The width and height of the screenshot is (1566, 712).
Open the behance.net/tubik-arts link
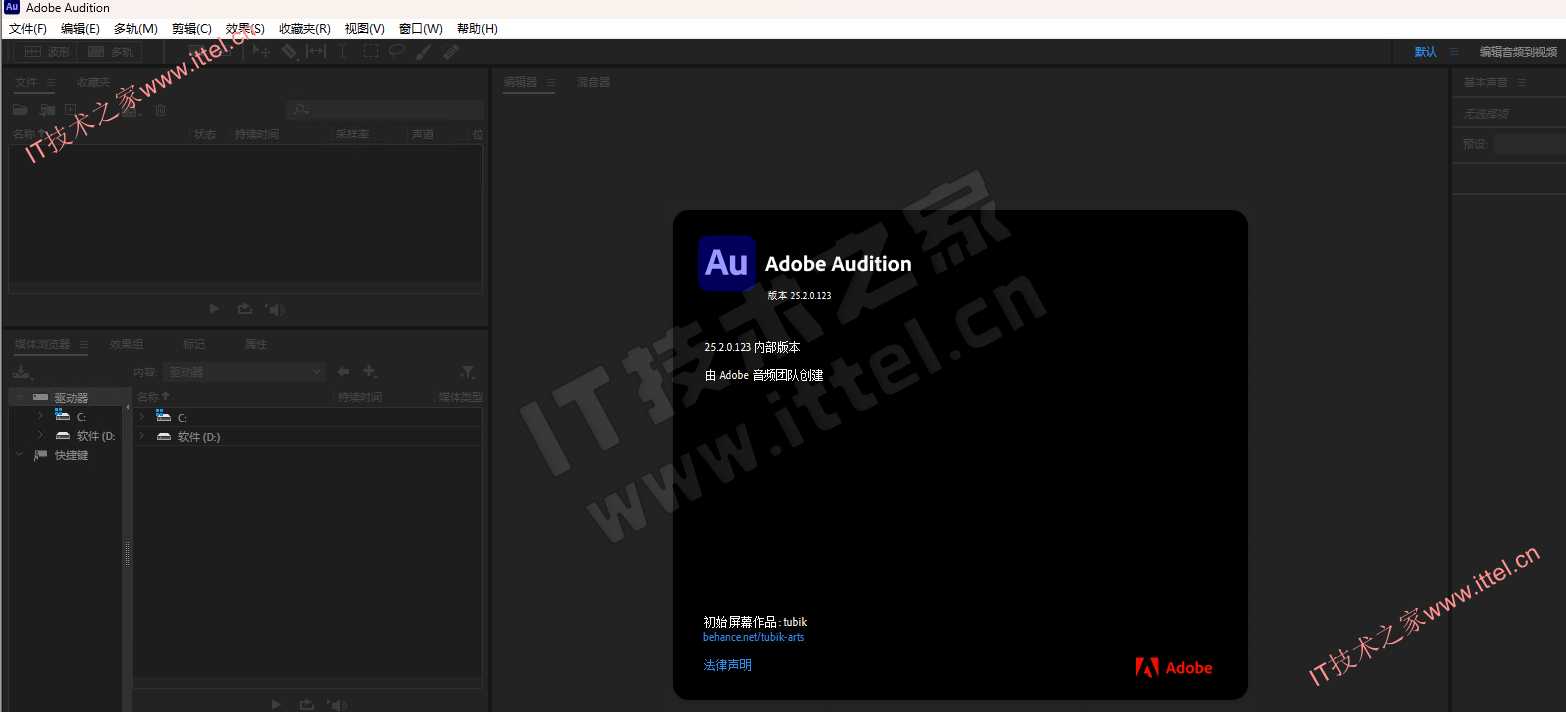point(754,637)
